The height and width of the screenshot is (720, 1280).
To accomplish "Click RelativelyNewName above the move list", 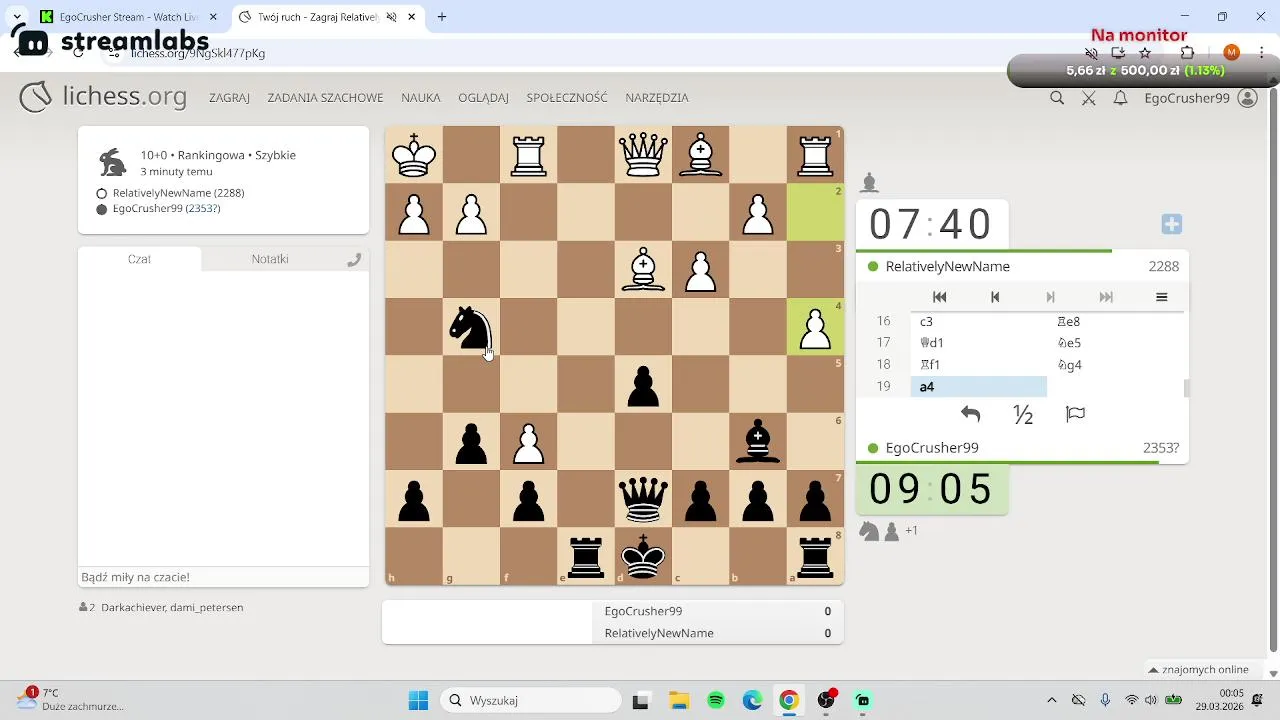I will tap(948, 266).
